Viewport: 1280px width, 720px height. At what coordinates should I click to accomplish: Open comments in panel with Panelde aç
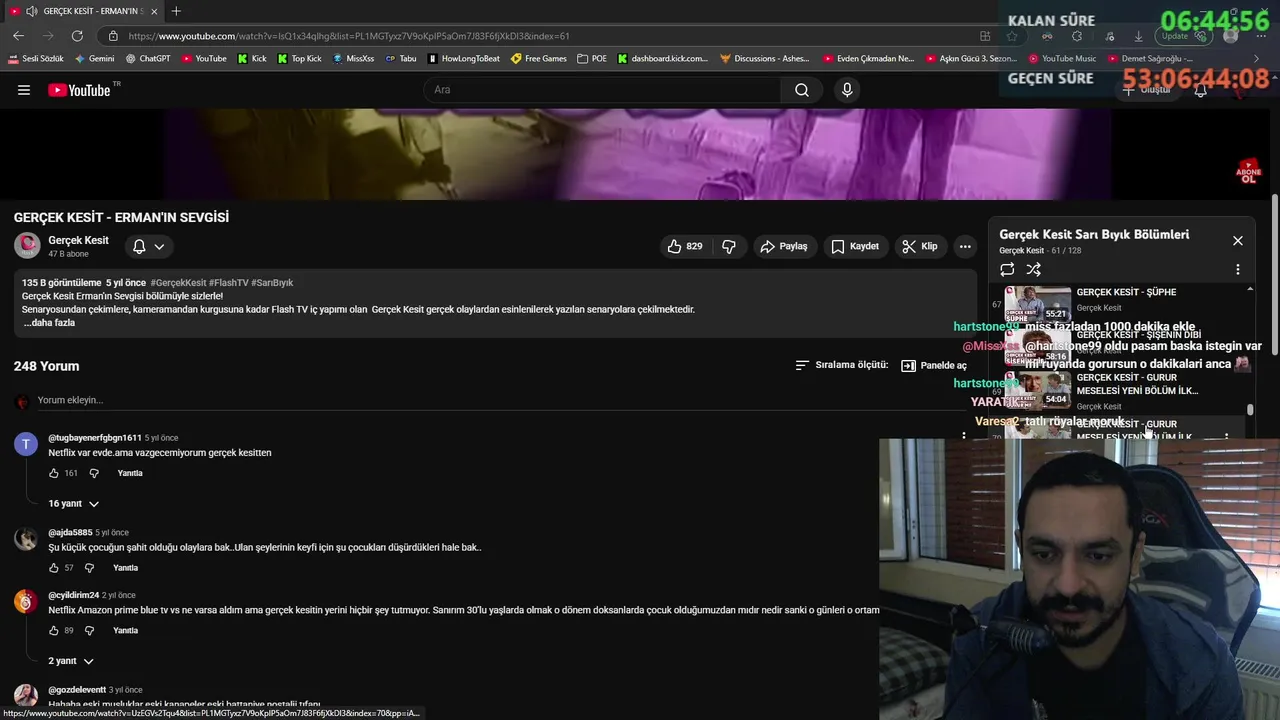934,365
